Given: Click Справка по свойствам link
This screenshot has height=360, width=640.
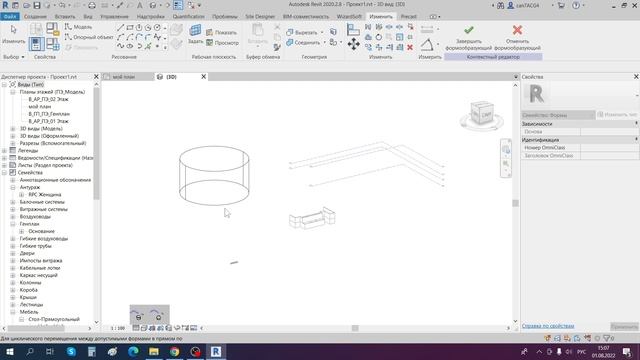Looking at the screenshot, I should coord(548,326).
